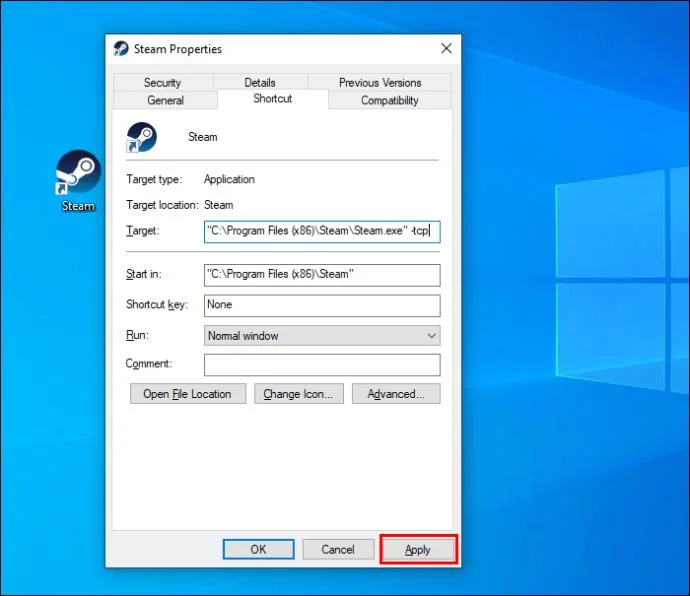Switch to the General tab

pyautogui.click(x=165, y=100)
